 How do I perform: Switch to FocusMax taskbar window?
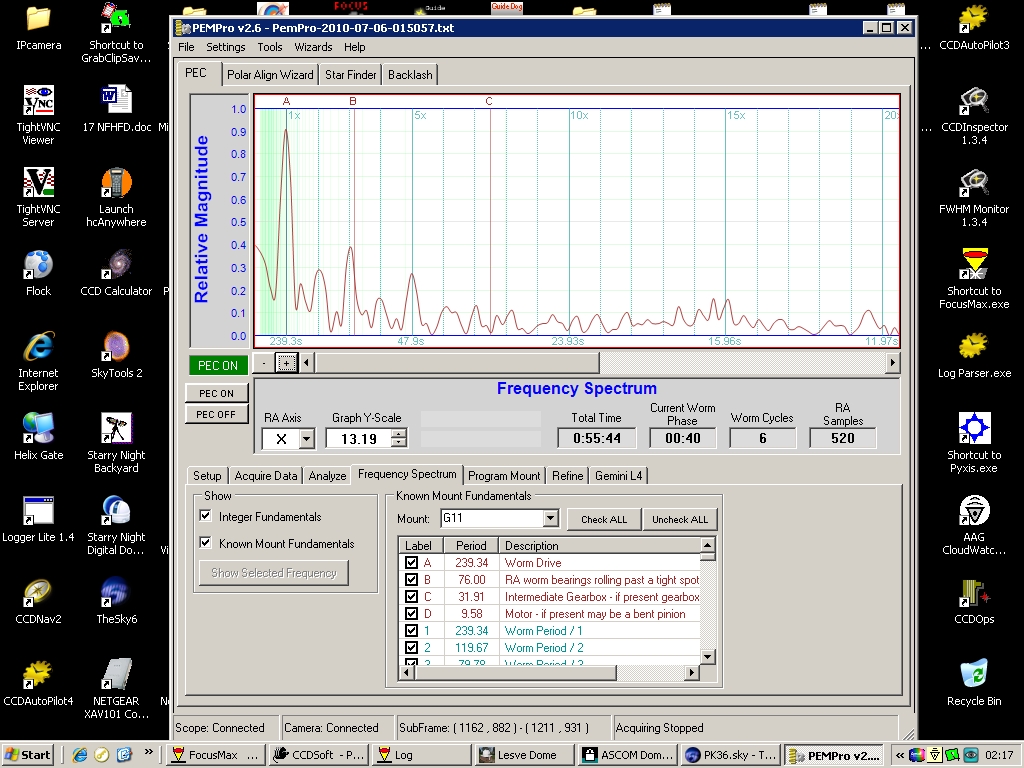pyautogui.click(x=216, y=755)
